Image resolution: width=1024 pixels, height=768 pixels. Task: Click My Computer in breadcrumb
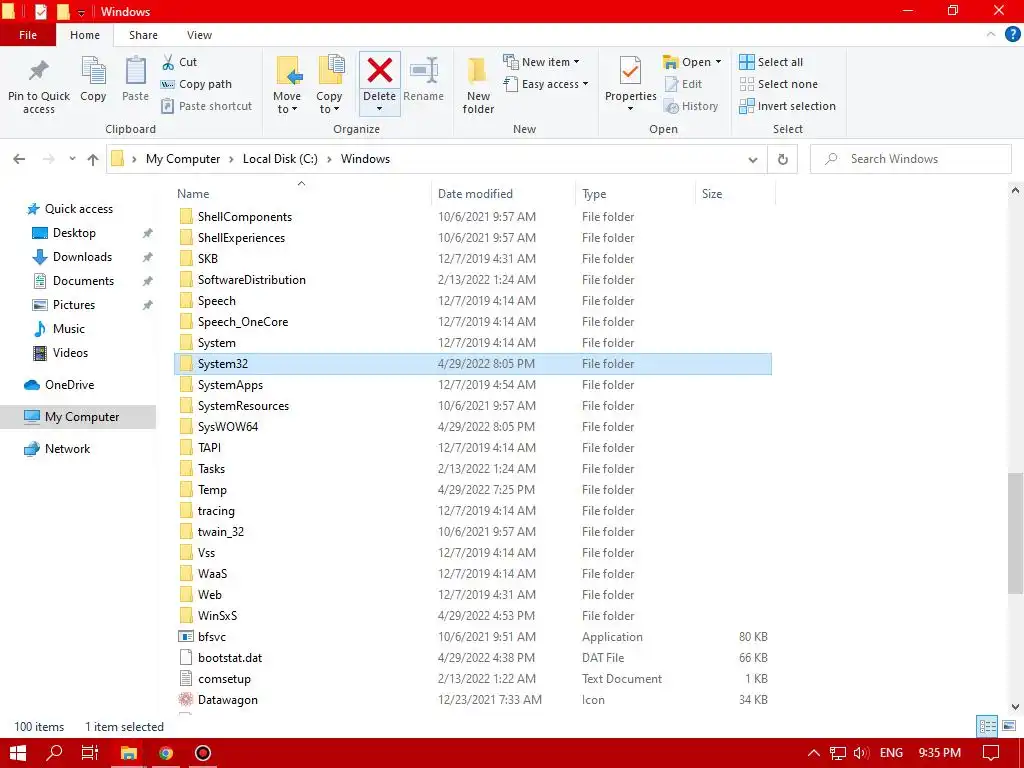[183, 159]
